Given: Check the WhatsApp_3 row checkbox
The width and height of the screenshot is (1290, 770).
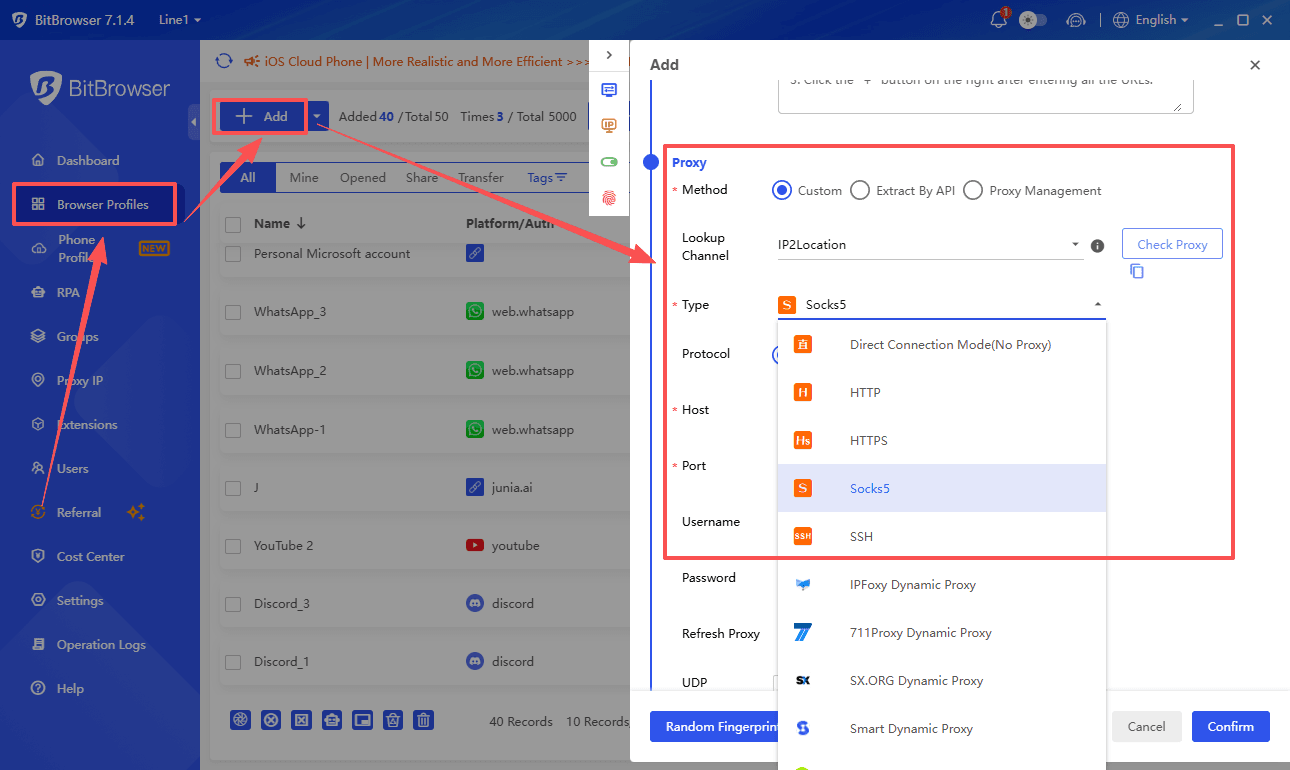Looking at the screenshot, I should click(x=233, y=312).
